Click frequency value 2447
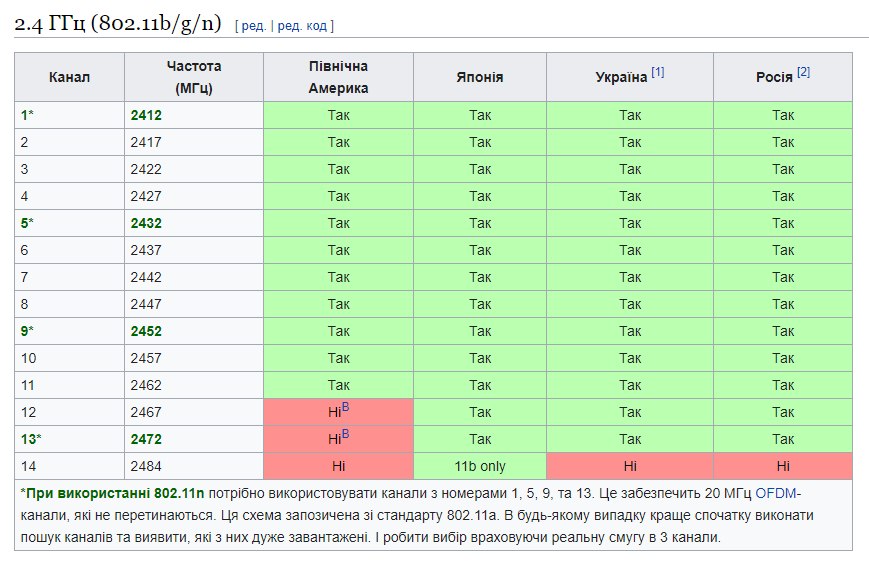The height and width of the screenshot is (563, 869). point(146,304)
